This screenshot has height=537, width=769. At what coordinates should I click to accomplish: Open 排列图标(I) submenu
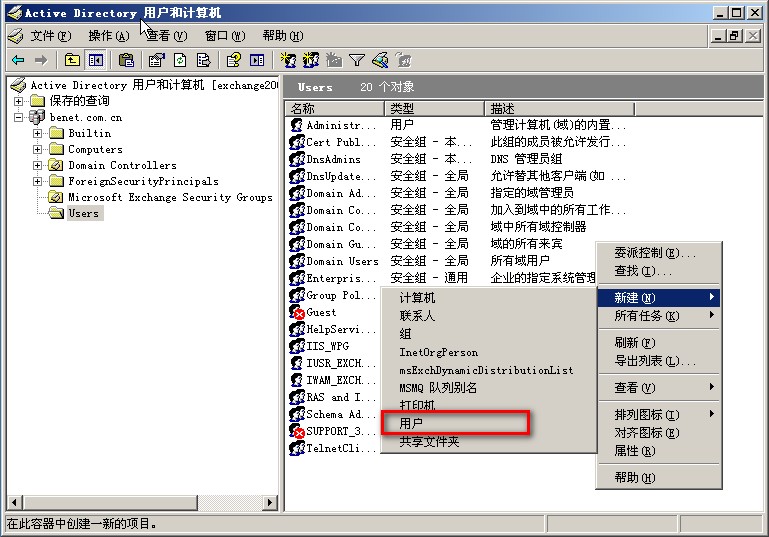point(659,415)
